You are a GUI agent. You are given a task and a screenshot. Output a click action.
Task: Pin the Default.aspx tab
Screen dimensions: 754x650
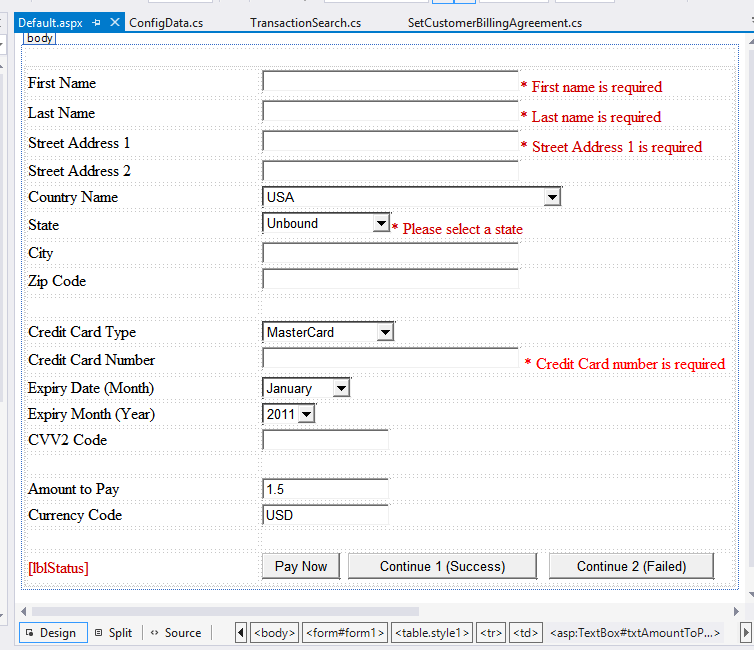(97, 22)
